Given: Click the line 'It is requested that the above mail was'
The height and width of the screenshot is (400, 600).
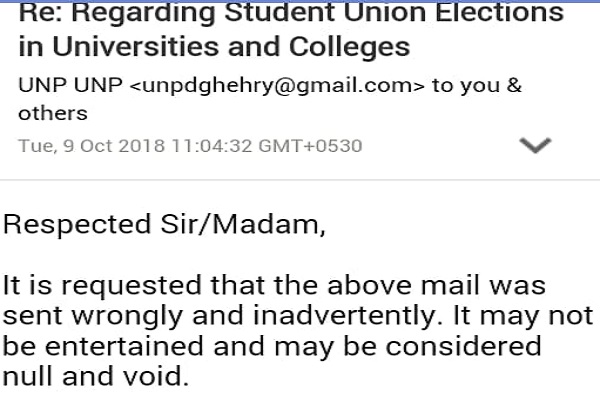Looking at the screenshot, I should pos(274,286).
